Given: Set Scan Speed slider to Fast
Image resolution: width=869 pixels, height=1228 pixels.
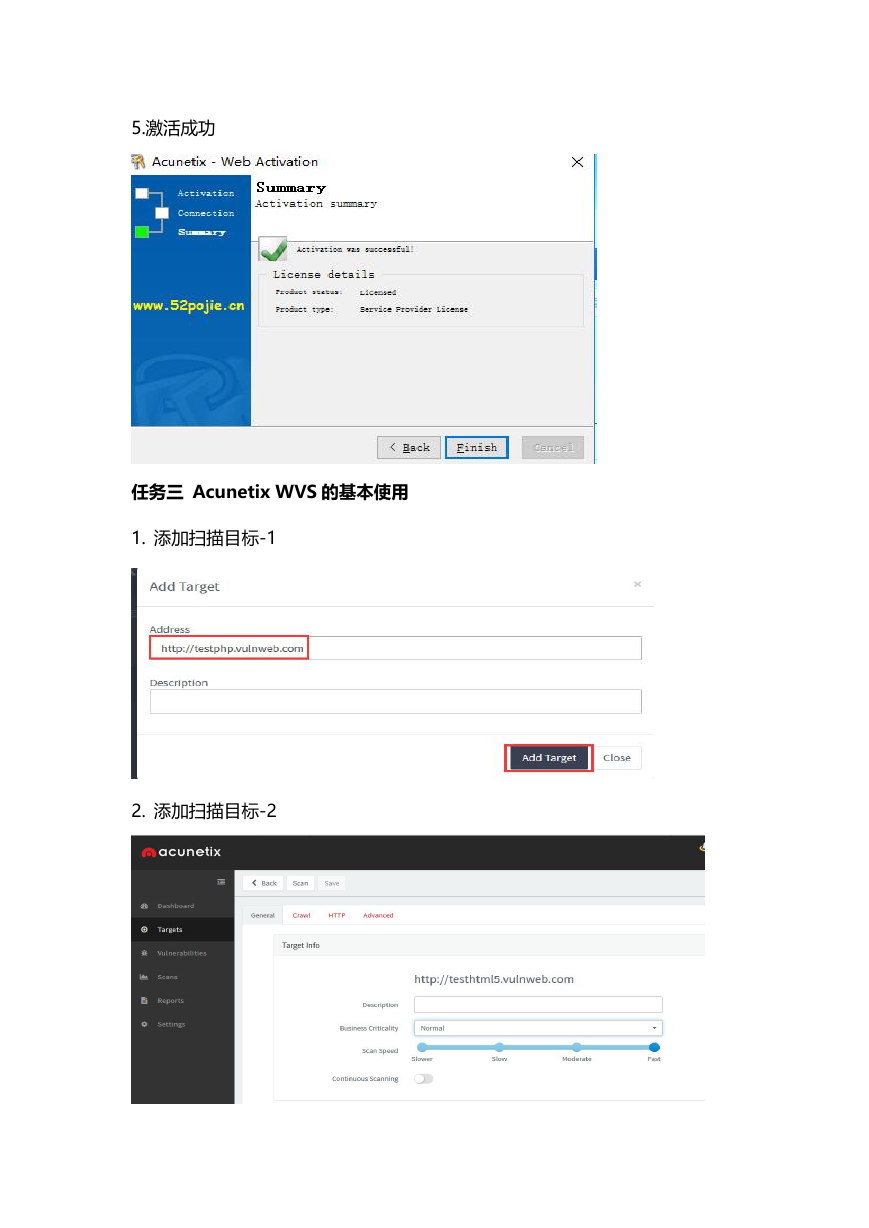Looking at the screenshot, I should click(654, 1047).
